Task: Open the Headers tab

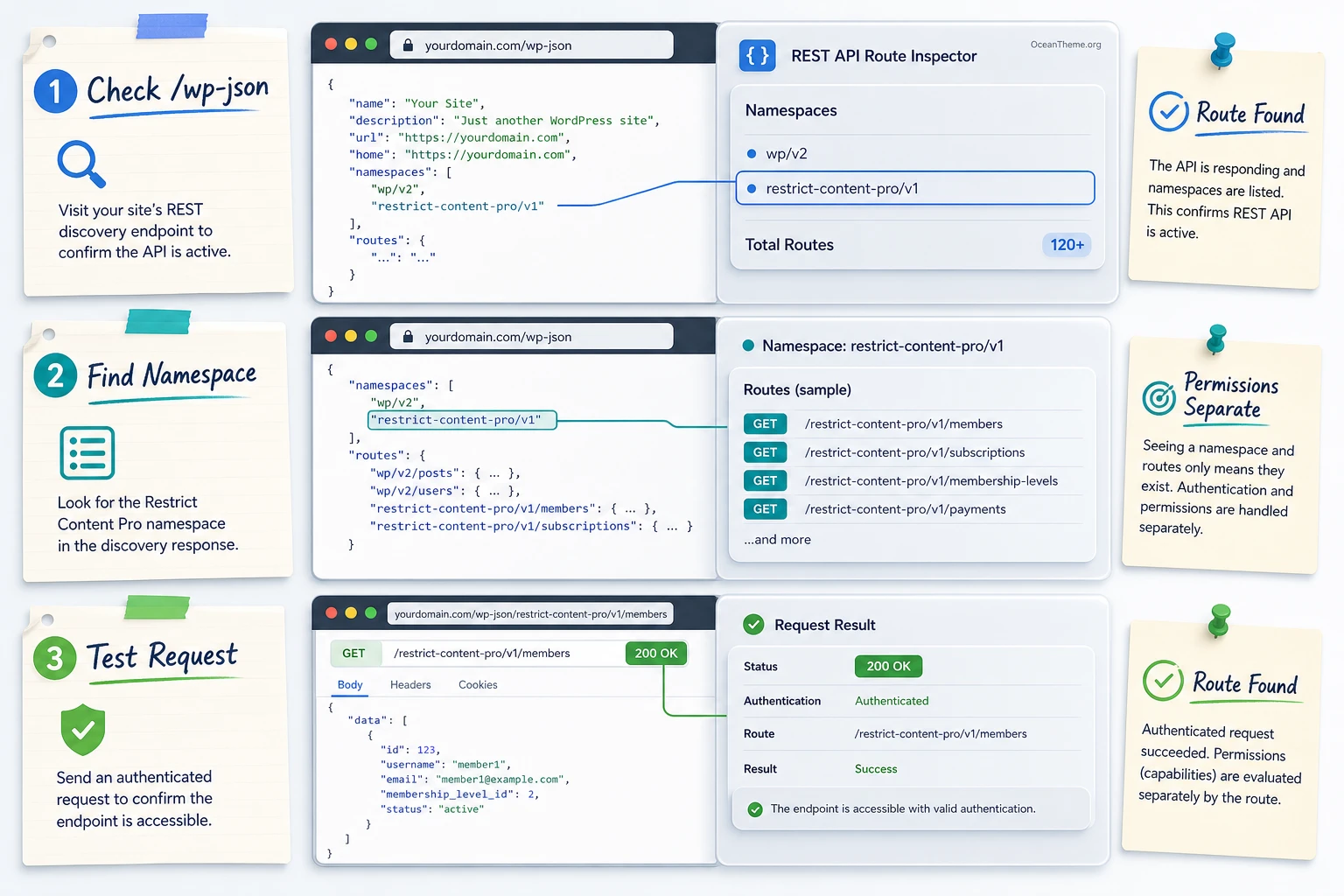Action: click(x=410, y=685)
